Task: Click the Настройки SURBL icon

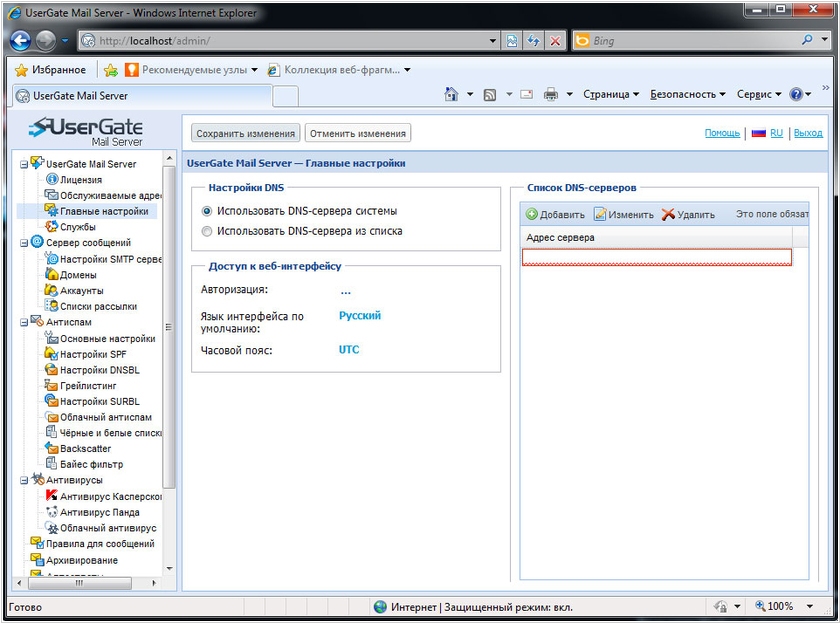Action: click(51, 400)
